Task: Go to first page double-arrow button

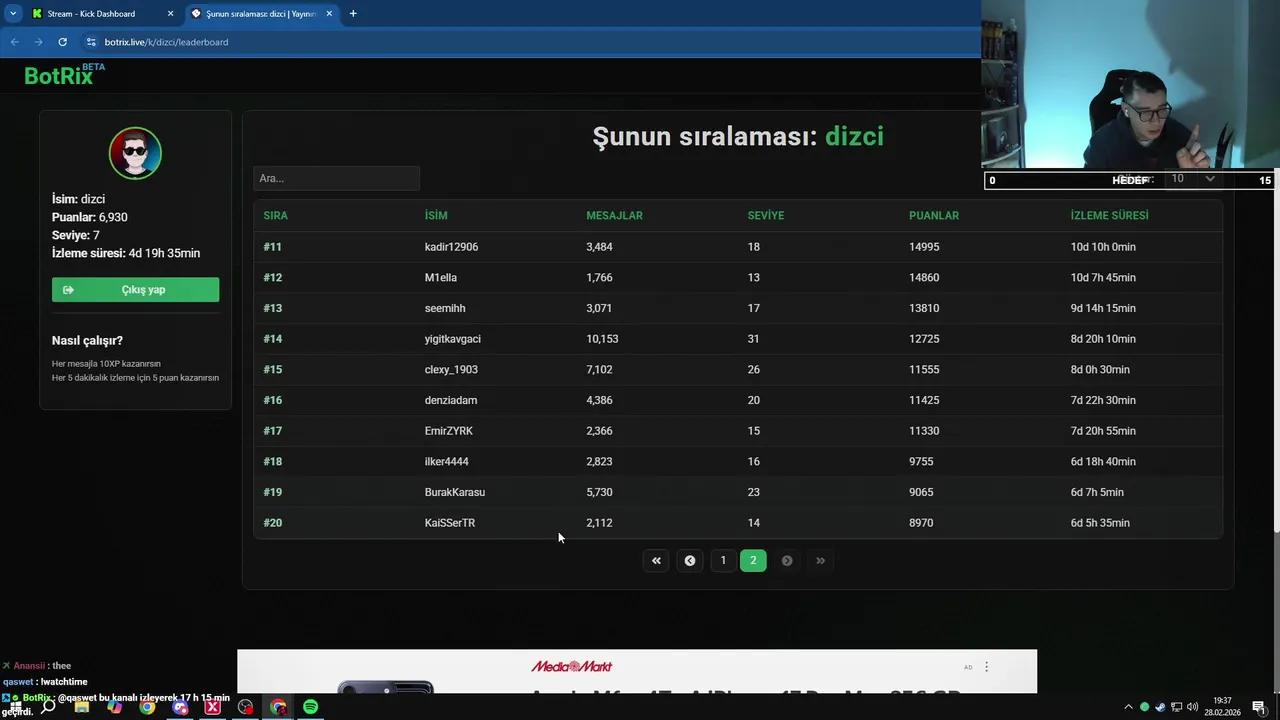Action: (656, 560)
